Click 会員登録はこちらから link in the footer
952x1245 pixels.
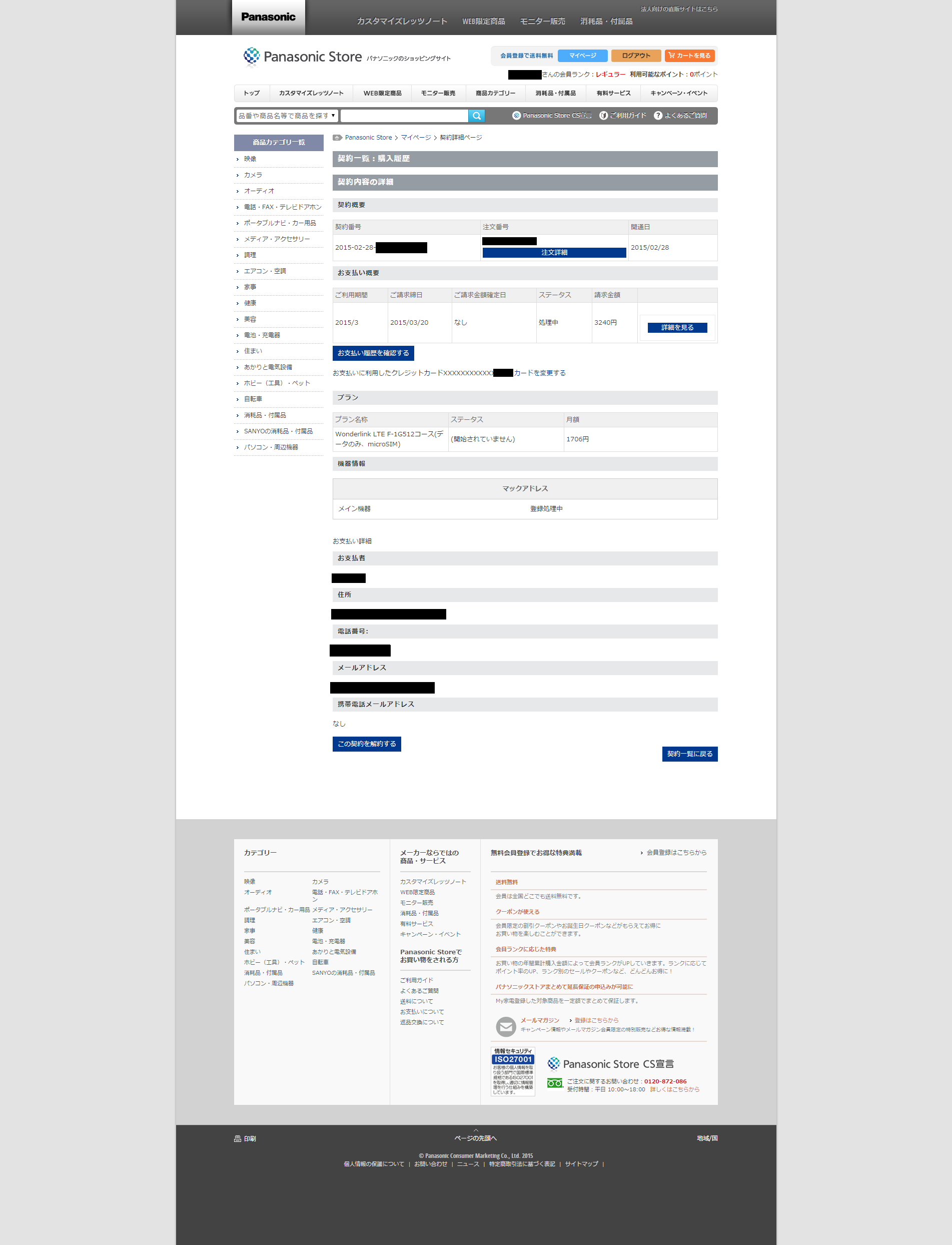(676, 852)
